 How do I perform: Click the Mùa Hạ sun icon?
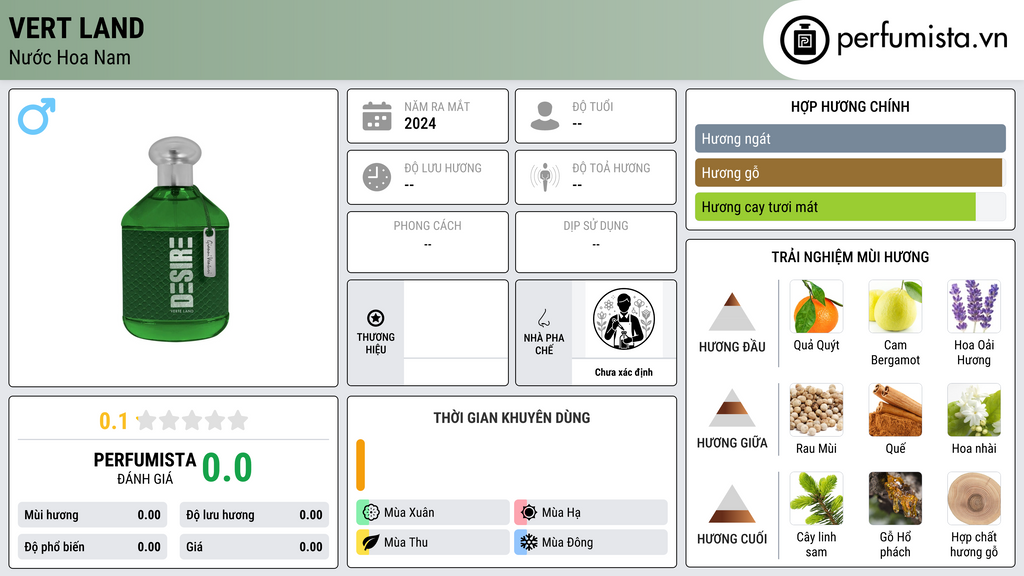pos(529,513)
